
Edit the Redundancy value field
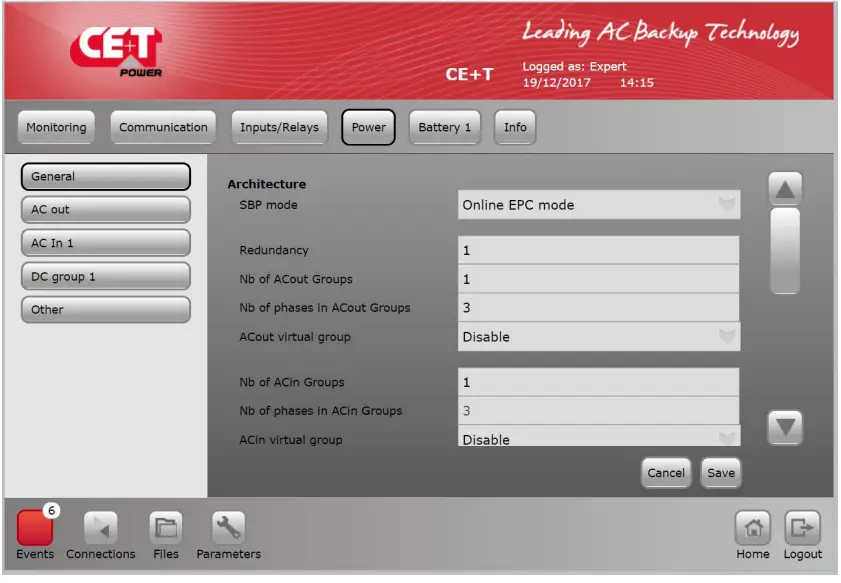(x=598, y=250)
